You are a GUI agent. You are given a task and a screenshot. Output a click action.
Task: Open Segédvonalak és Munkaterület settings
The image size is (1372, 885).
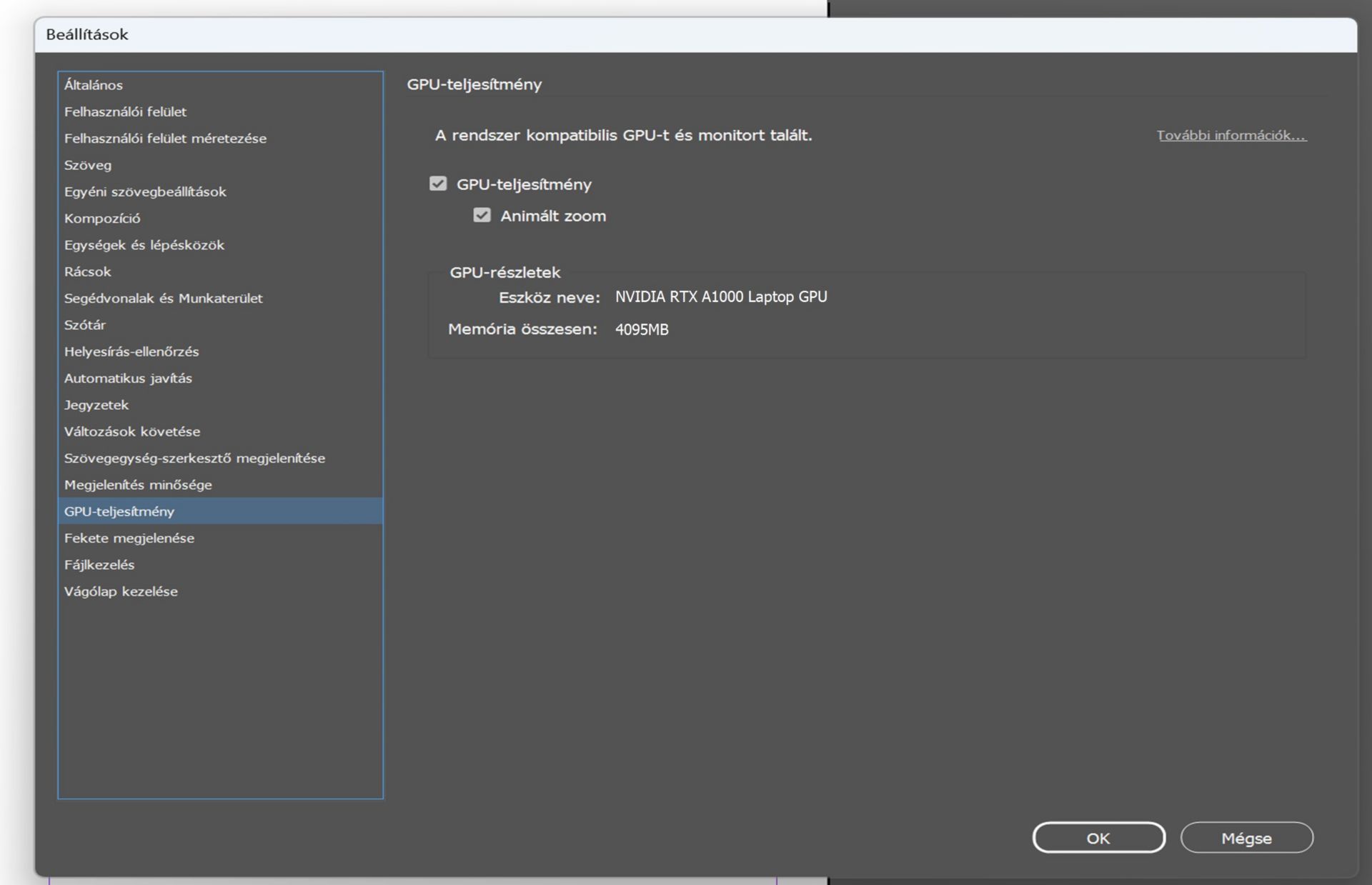[164, 299]
